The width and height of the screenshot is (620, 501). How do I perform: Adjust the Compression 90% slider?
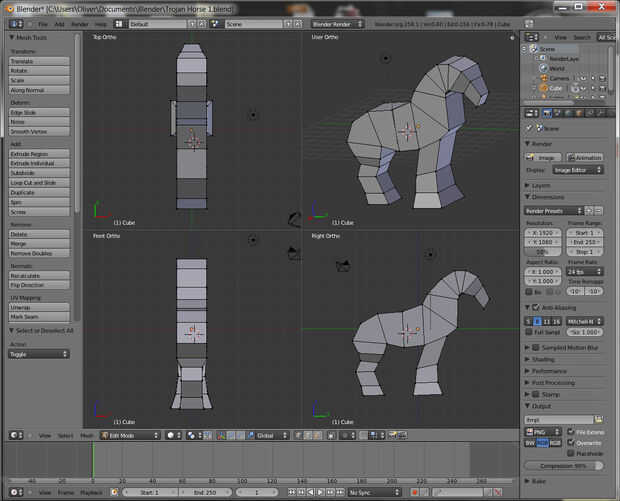click(x=564, y=465)
